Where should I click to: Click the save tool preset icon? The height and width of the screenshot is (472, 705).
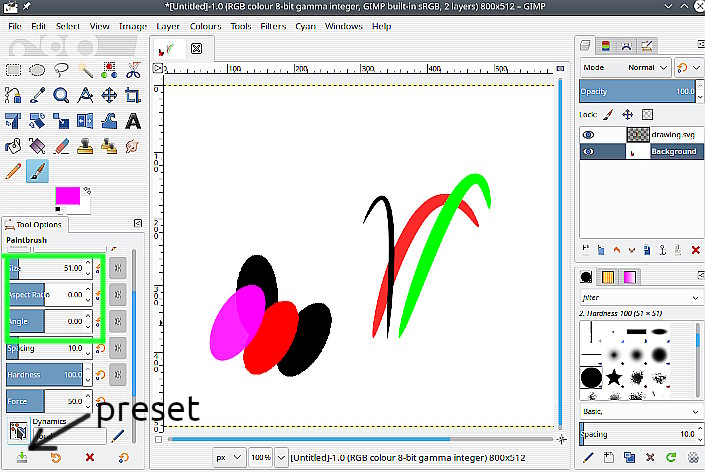(x=22, y=457)
